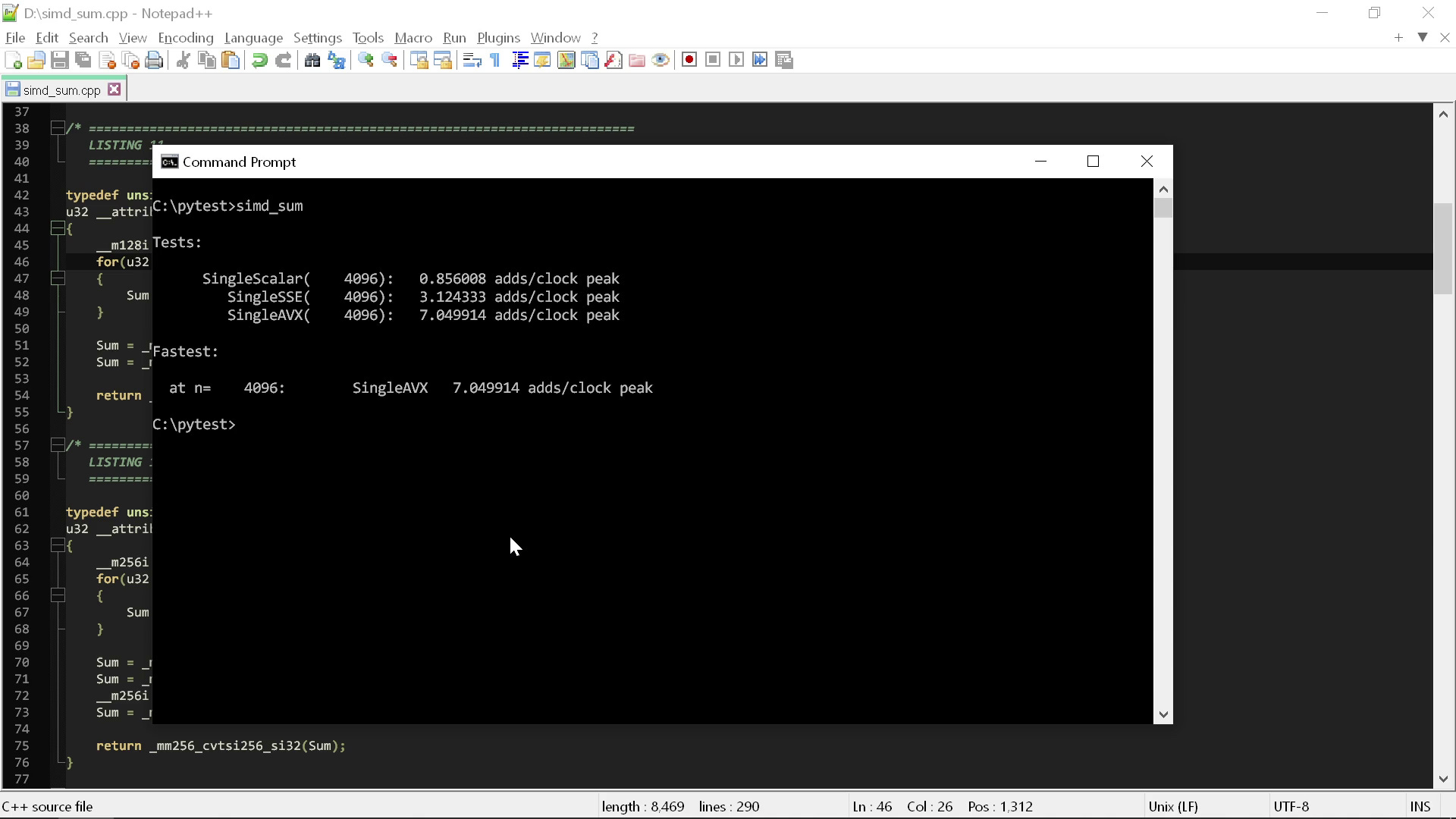Open the Document Map panel

[x=566, y=60]
